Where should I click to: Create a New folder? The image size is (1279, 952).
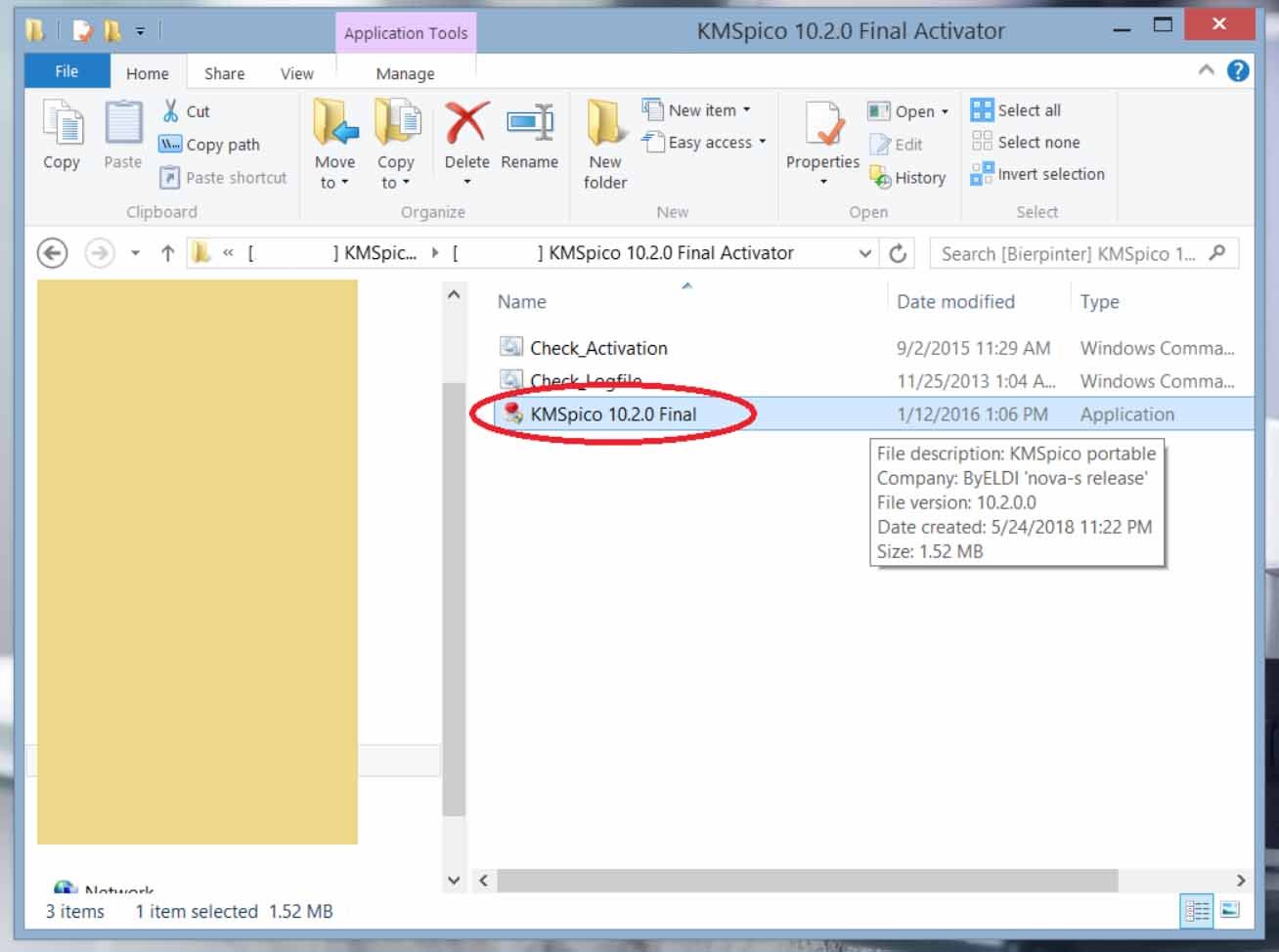pyautogui.click(x=605, y=145)
